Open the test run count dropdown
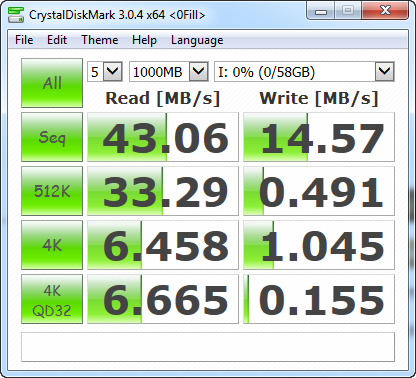 [105, 71]
